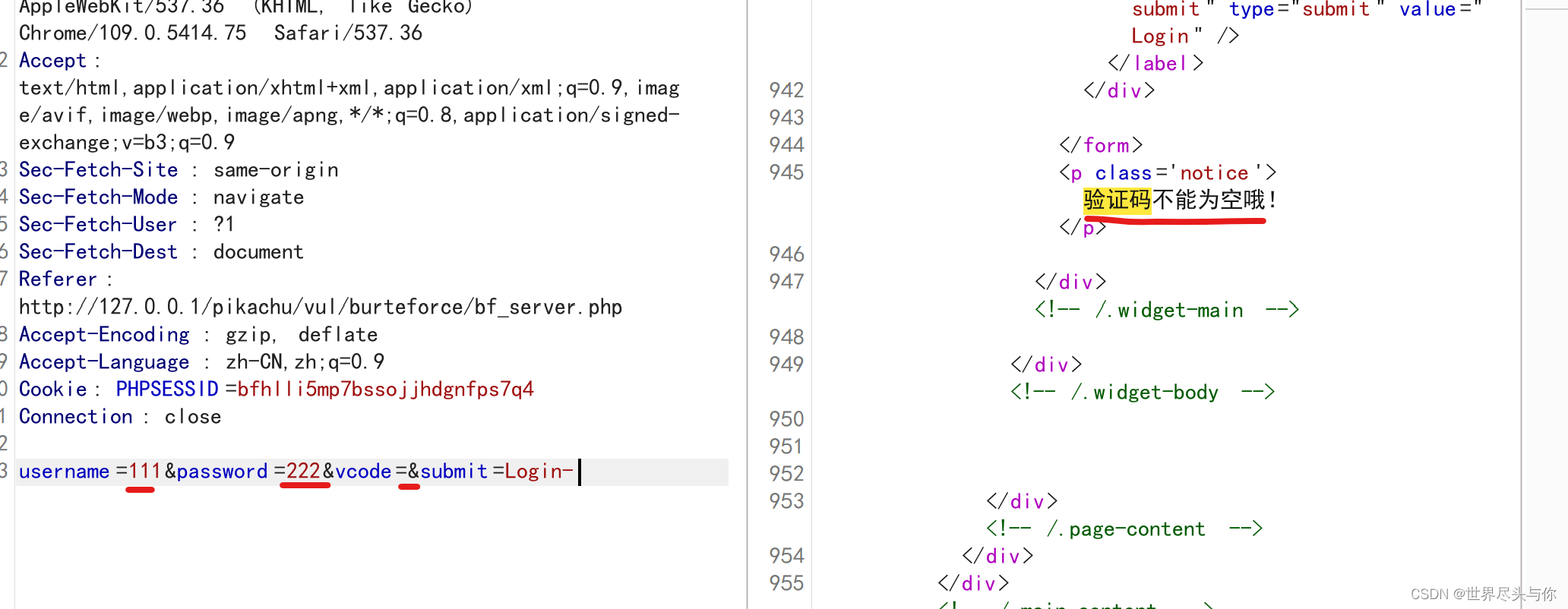Click the PHPSESSID cookie value bfhlli5mp7bssojjhdgnfps7q4
Viewport: 1568px width, 609px height.
pos(385,390)
